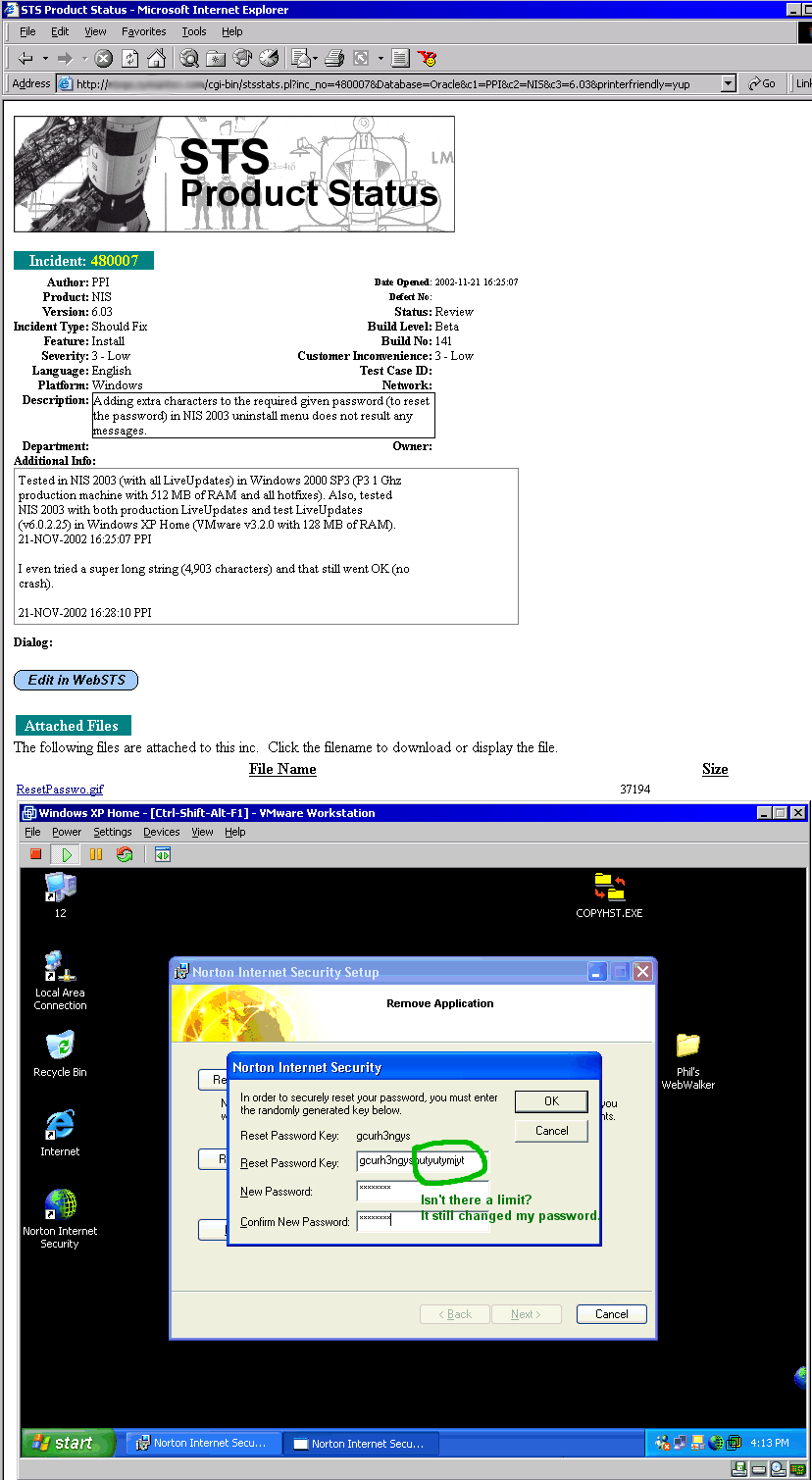812x1480 pixels.
Task: Show browsing History pane
Action: 268,58
